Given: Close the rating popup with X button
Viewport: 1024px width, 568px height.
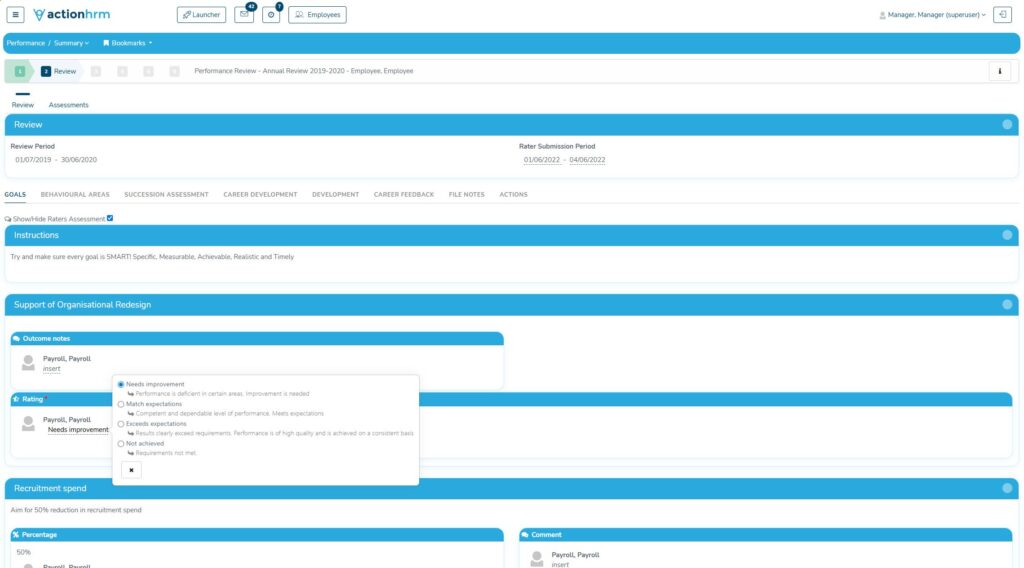Looking at the screenshot, I should (x=131, y=470).
